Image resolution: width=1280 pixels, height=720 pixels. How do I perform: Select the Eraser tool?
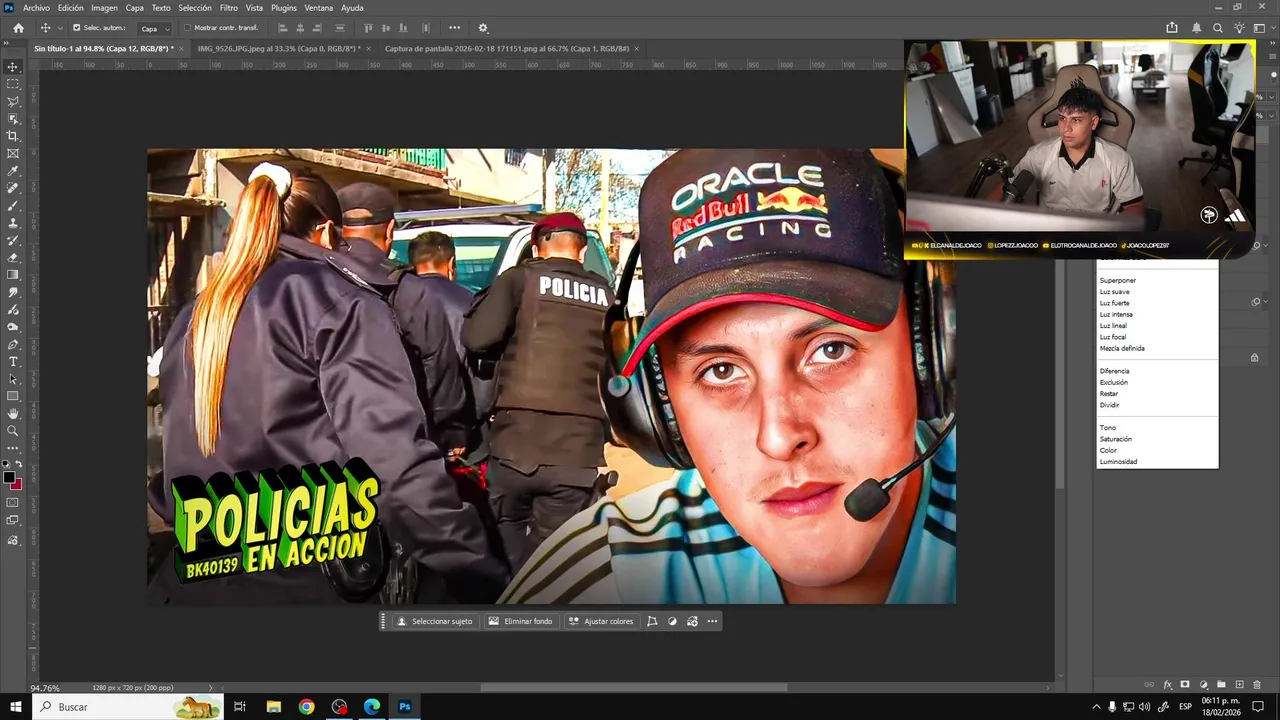(x=13, y=257)
